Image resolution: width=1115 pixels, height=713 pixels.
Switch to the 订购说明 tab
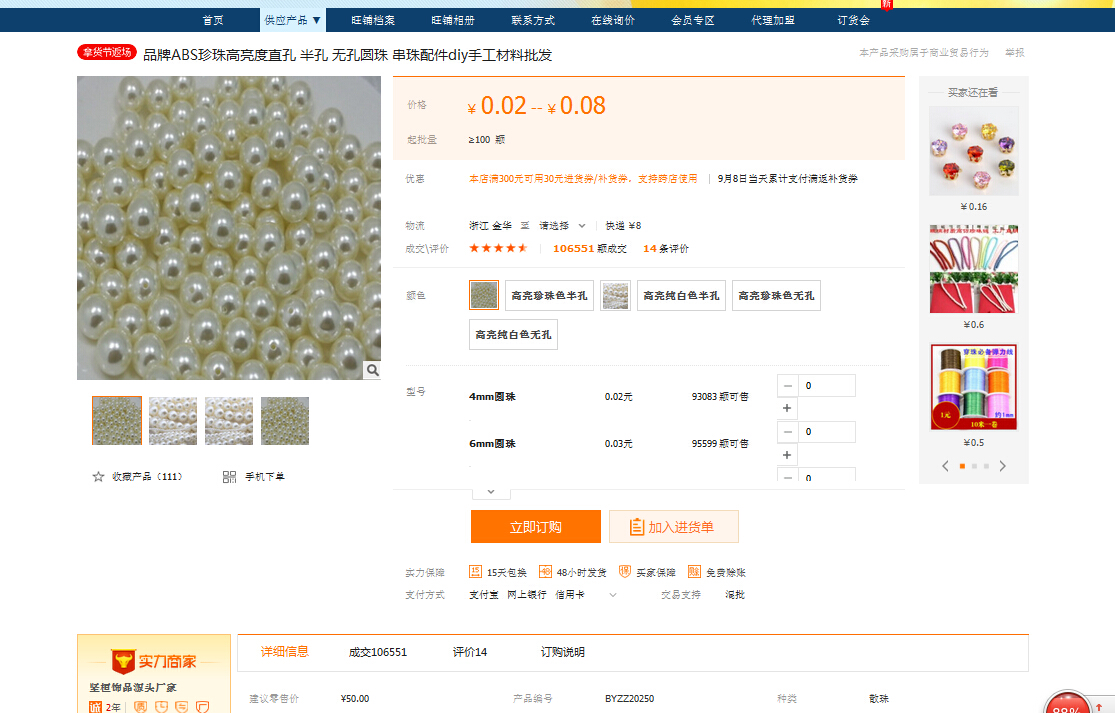563,652
